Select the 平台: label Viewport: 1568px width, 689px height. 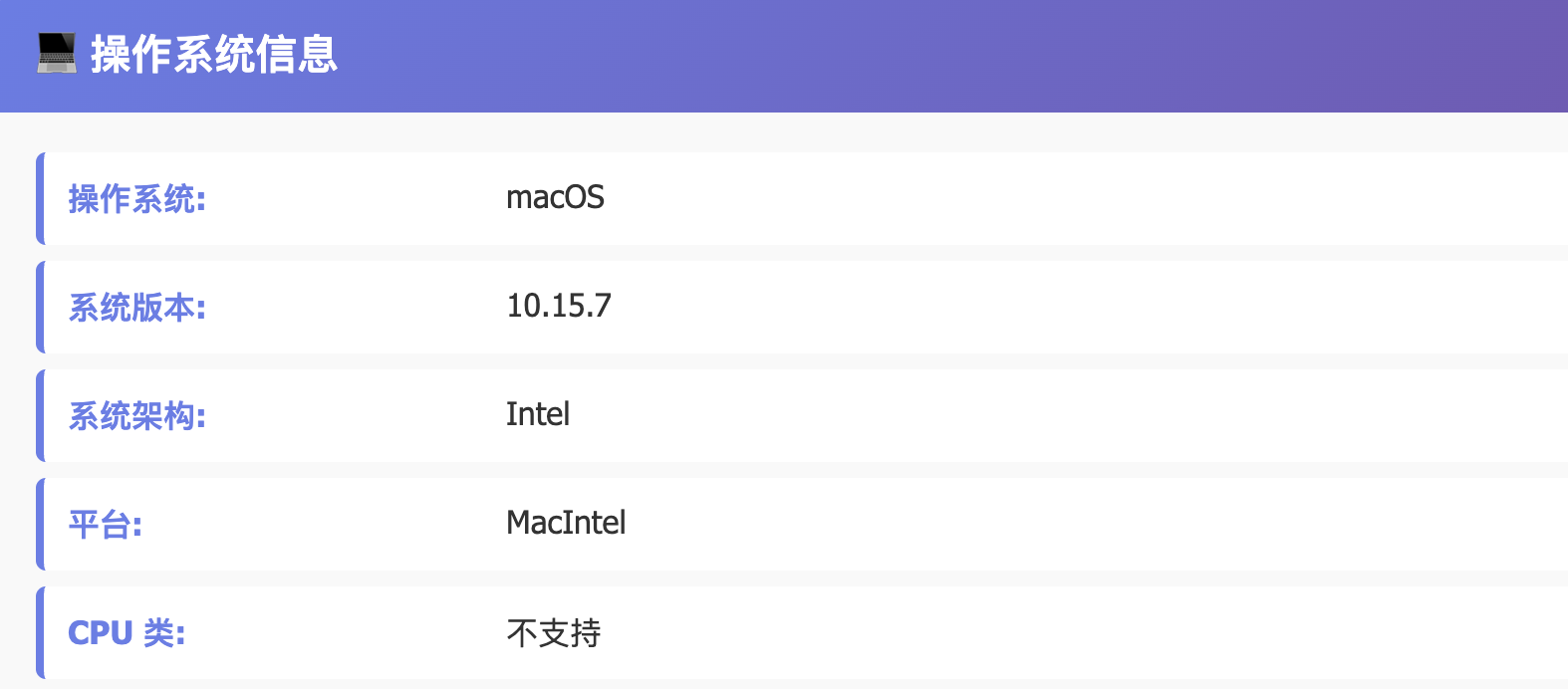pos(106,525)
